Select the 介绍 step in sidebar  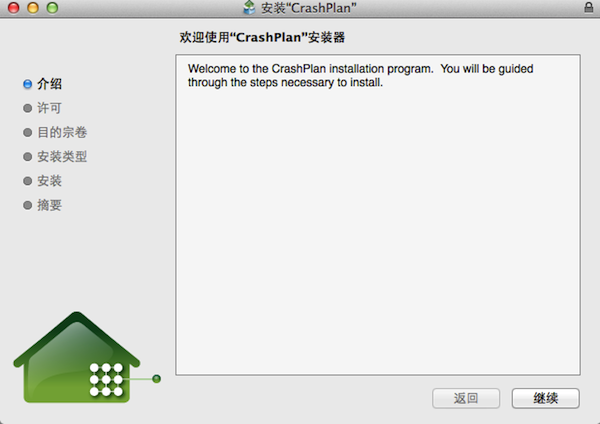49,84
